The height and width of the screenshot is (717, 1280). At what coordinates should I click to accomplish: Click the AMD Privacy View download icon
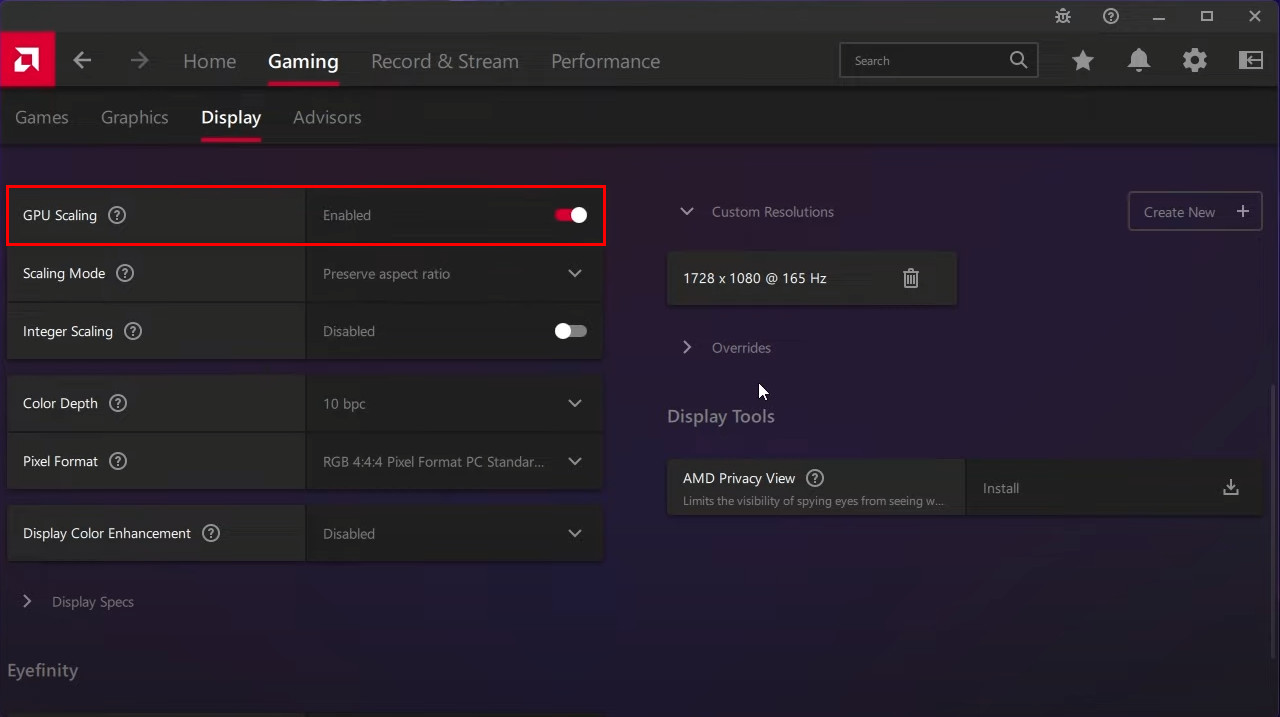click(x=1231, y=487)
